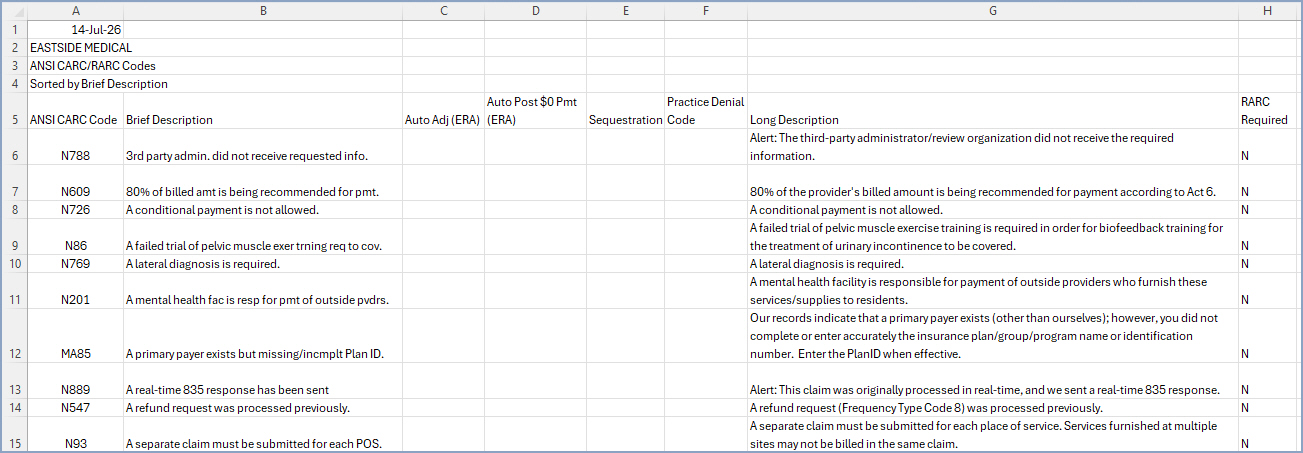Click the Practice Denial Code heading cell

[706, 111]
